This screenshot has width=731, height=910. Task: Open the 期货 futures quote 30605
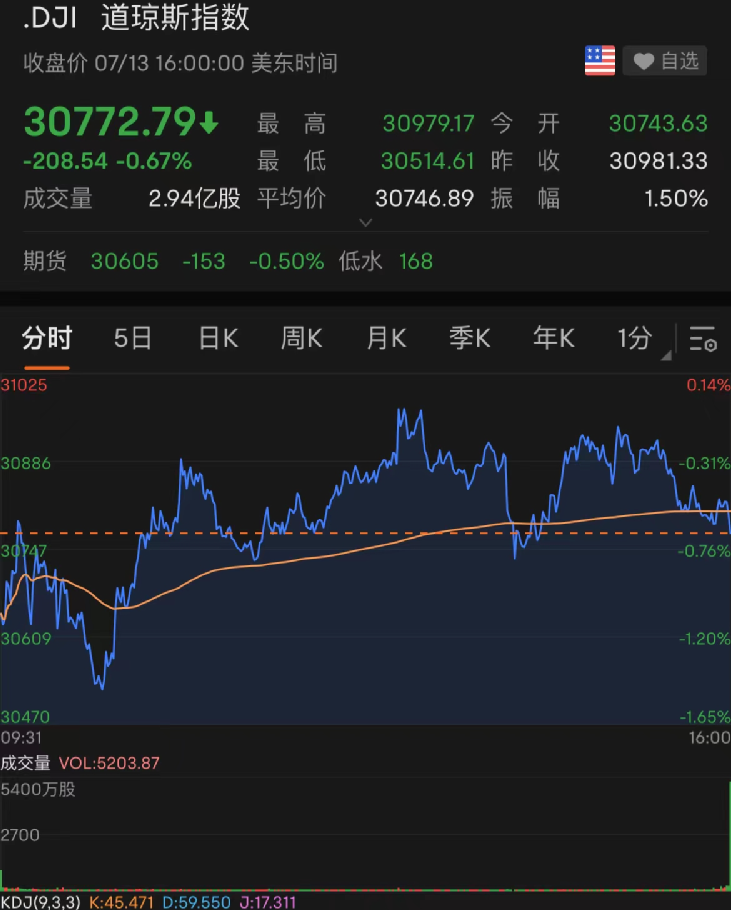click(125, 261)
